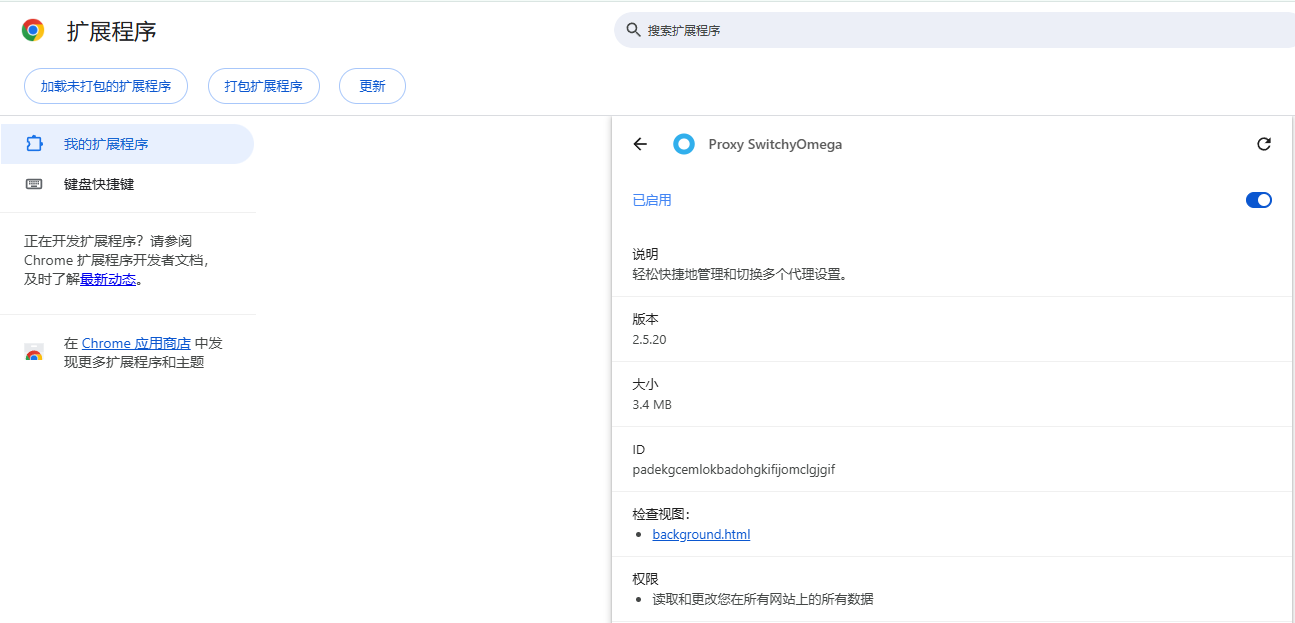Reload the extension with the refresh icon

click(1264, 144)
